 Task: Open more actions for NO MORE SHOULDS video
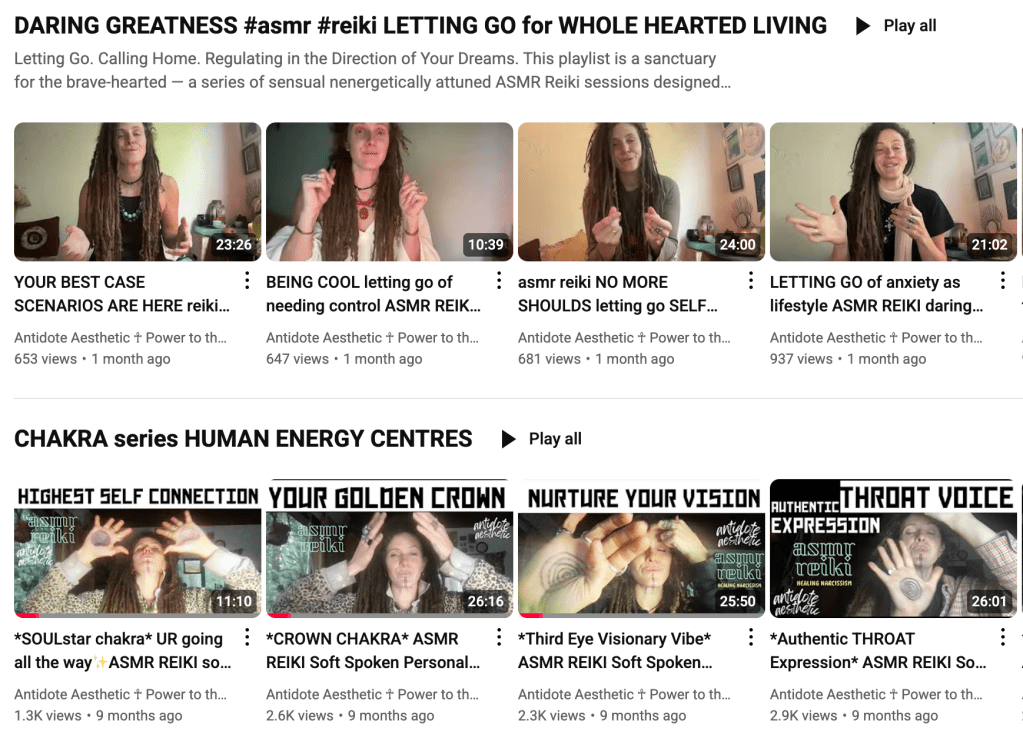(x=750, y=281)
